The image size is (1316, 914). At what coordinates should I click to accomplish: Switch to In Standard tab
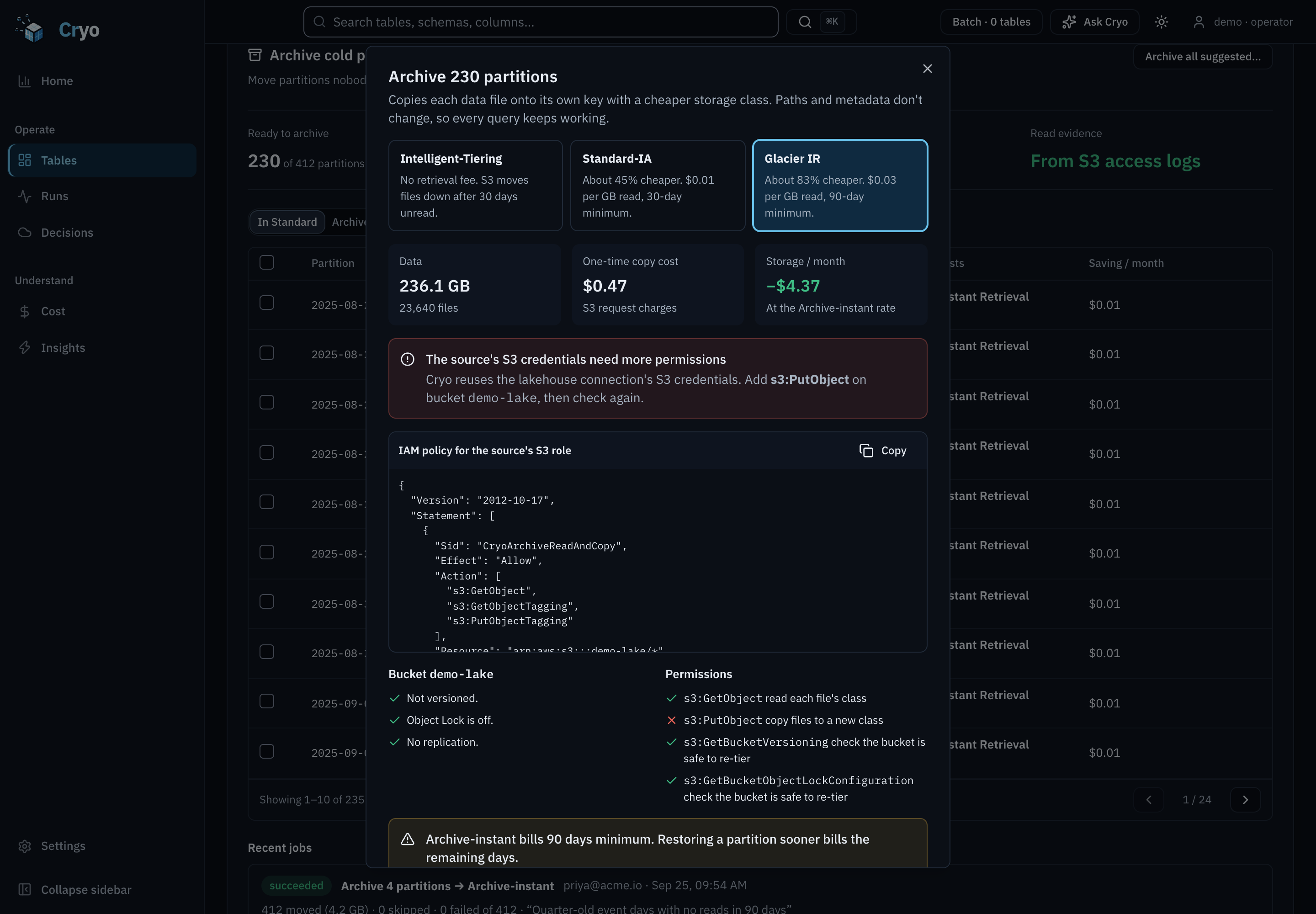(x=287, y=222)
